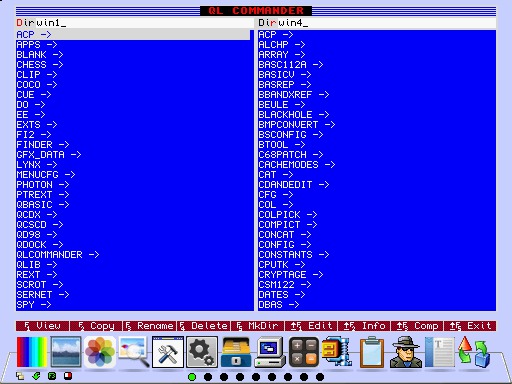Activate the Dir win4_ panel header
The height and width of the screenshot is (384, 512).
click(377, 23)
